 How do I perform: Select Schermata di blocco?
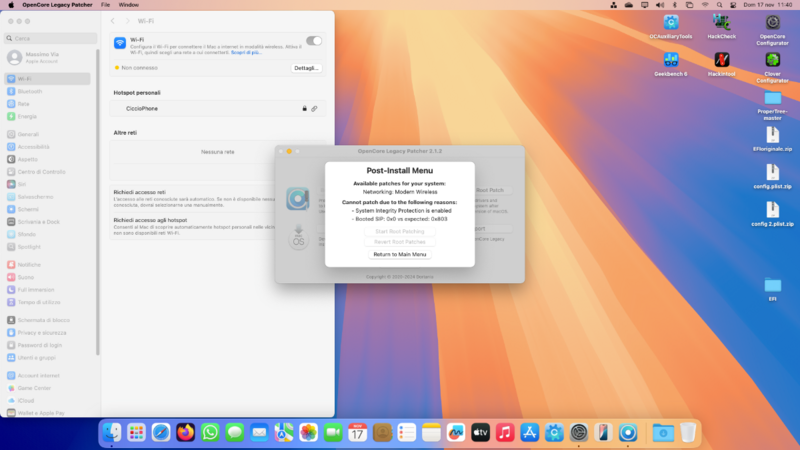47,320
